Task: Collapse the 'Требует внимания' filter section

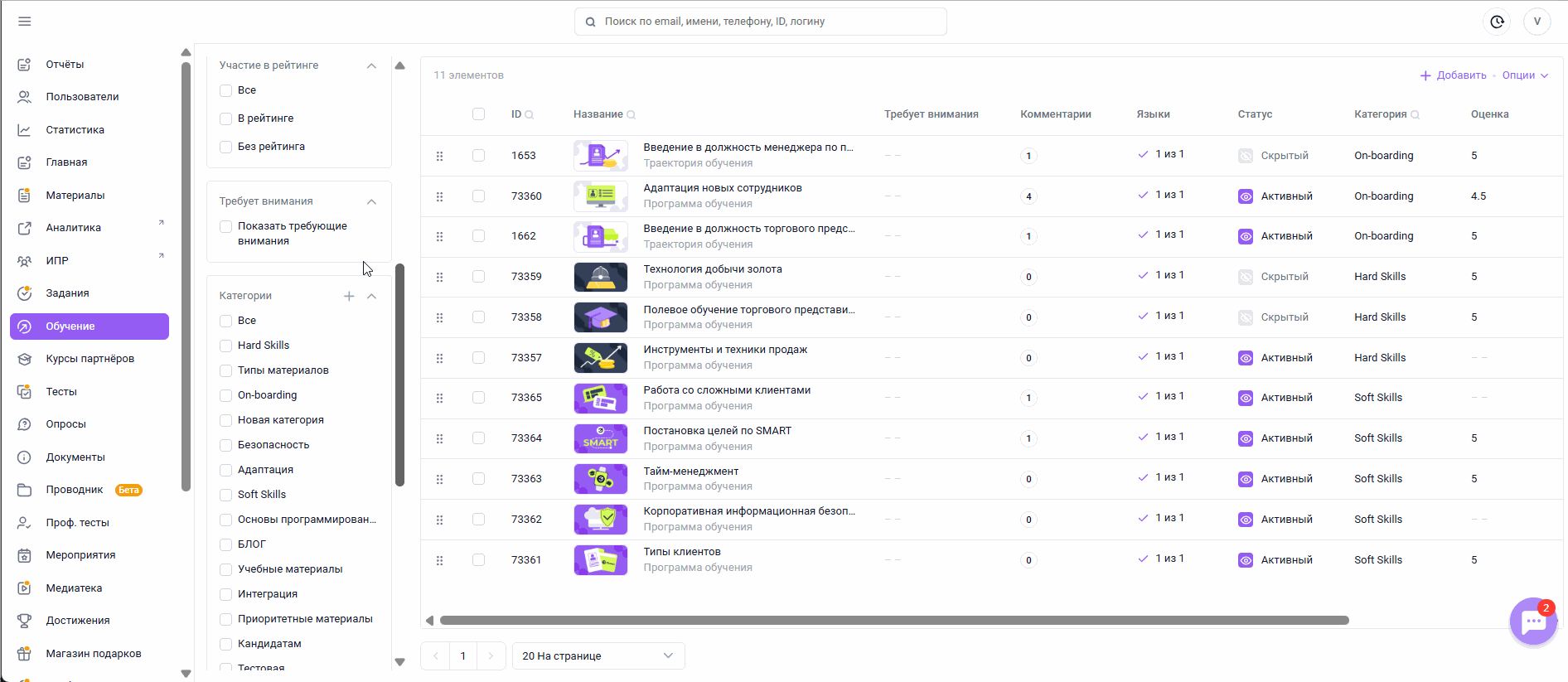Action: click(371, 201)
